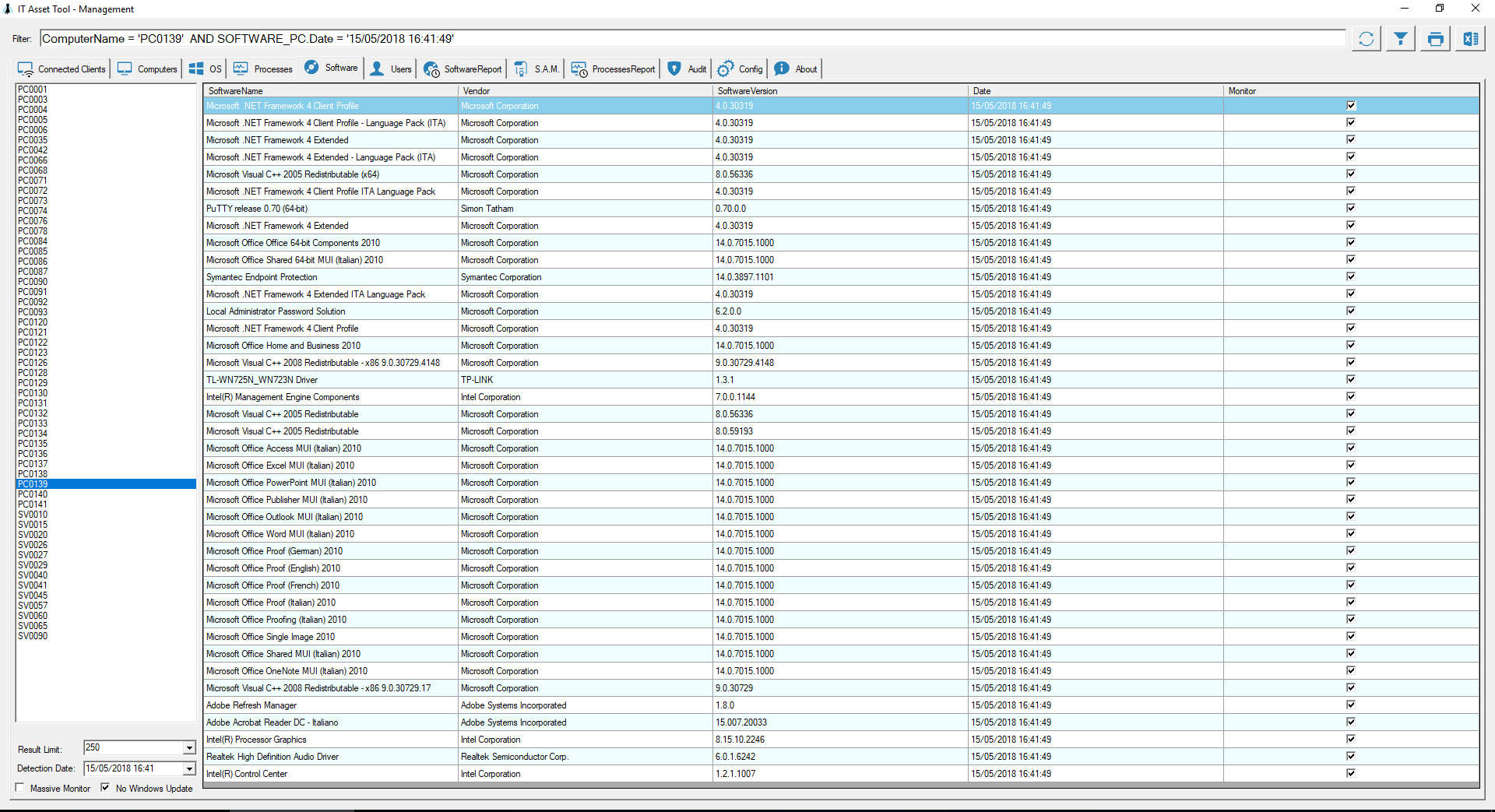Click version 8.15.10.2246 cell

(840, 740)
